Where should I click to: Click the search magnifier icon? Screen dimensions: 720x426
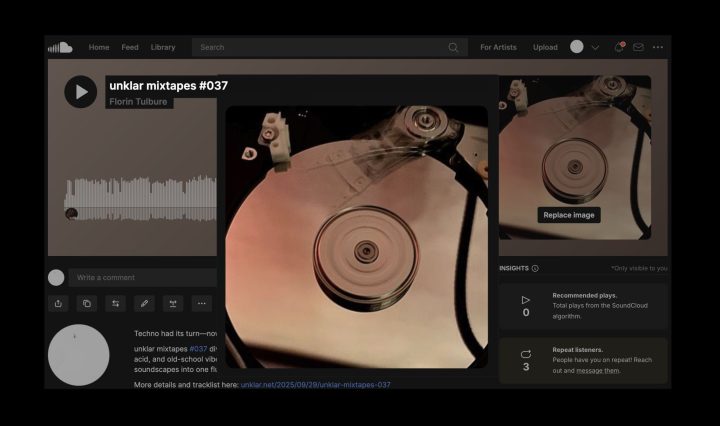click(x=453, y=47)
